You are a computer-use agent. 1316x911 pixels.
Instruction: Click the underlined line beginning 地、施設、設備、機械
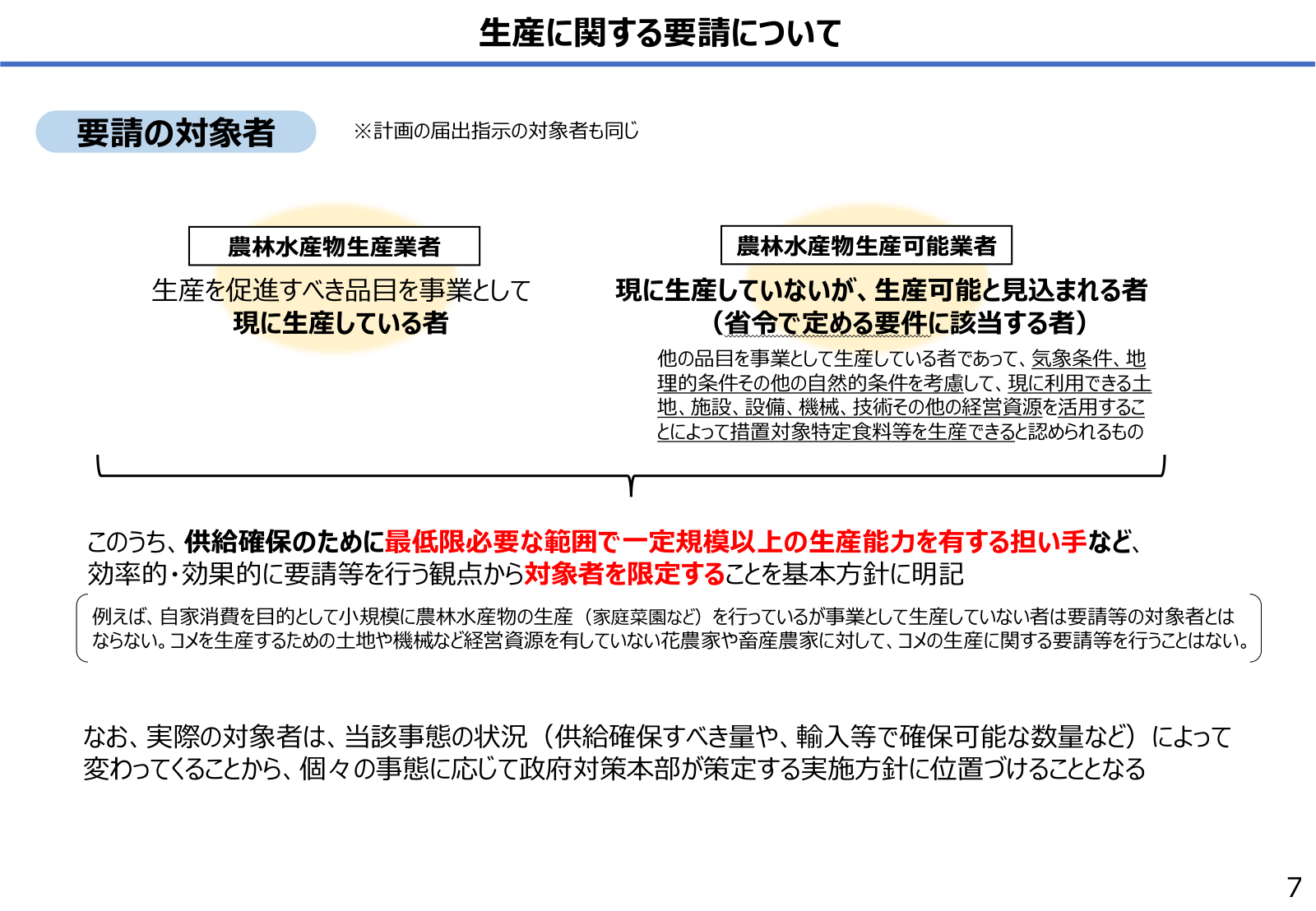point(901,407)
